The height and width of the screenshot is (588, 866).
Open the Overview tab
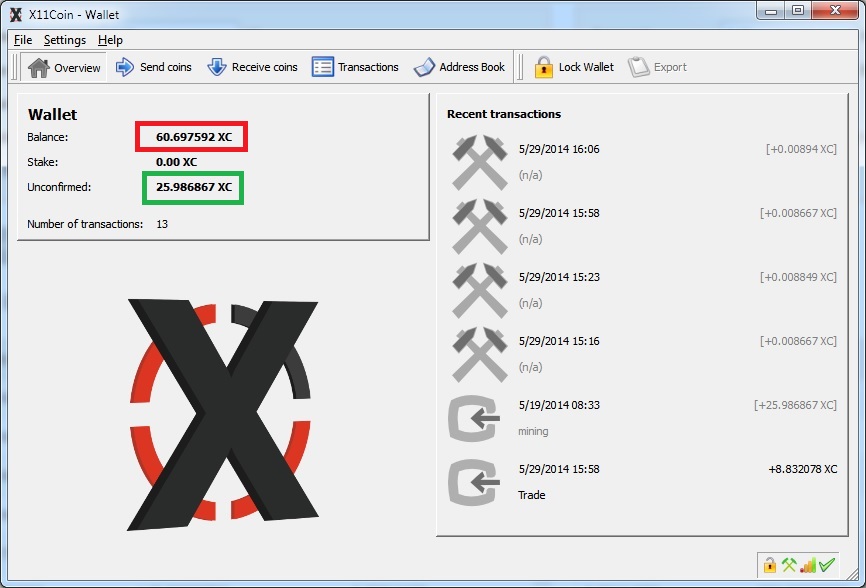(x=64, y=67)
